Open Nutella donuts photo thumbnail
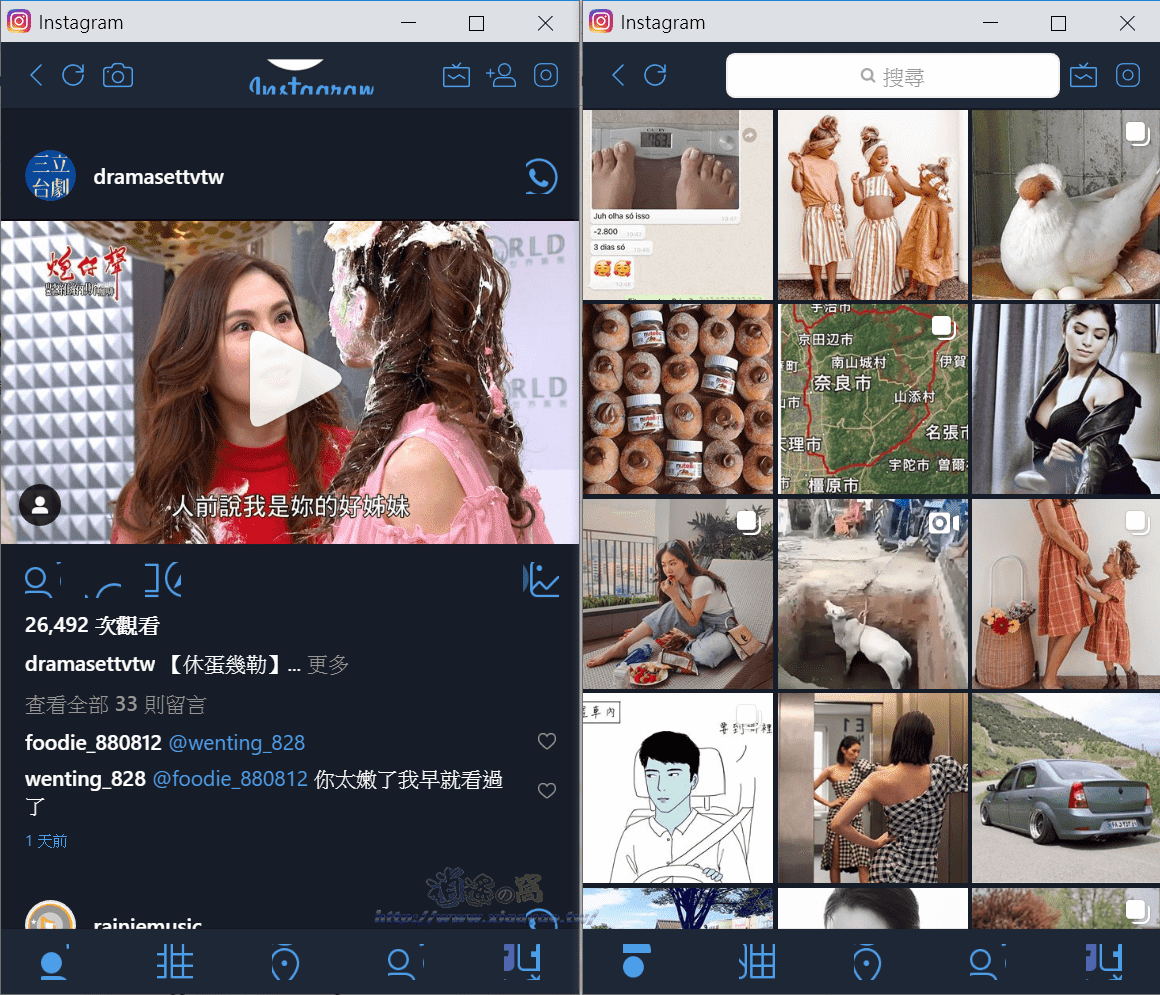This screenshot has width=1160, height=995. point(678,399)
